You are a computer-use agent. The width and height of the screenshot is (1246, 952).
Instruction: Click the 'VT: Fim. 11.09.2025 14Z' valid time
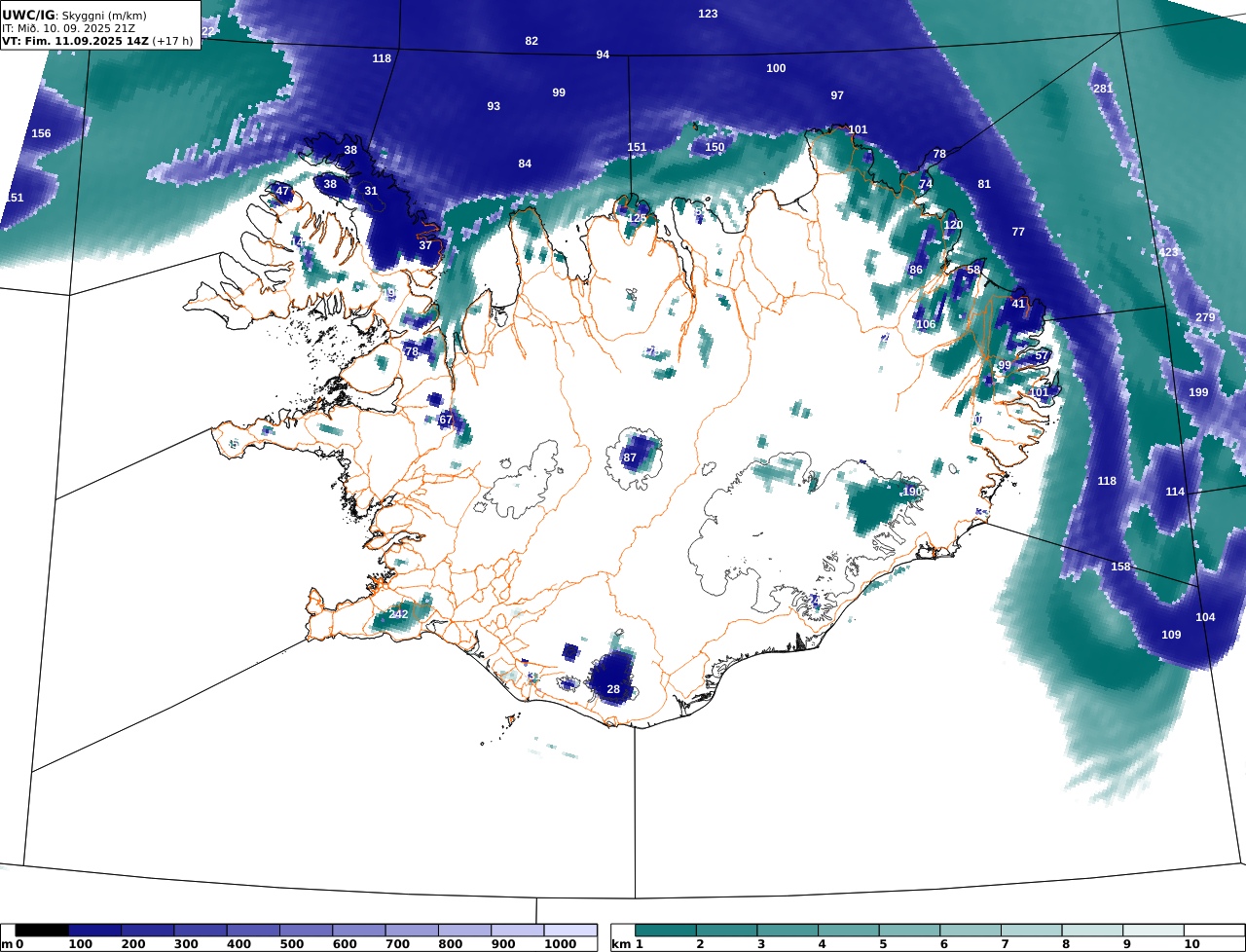(74, 42)
